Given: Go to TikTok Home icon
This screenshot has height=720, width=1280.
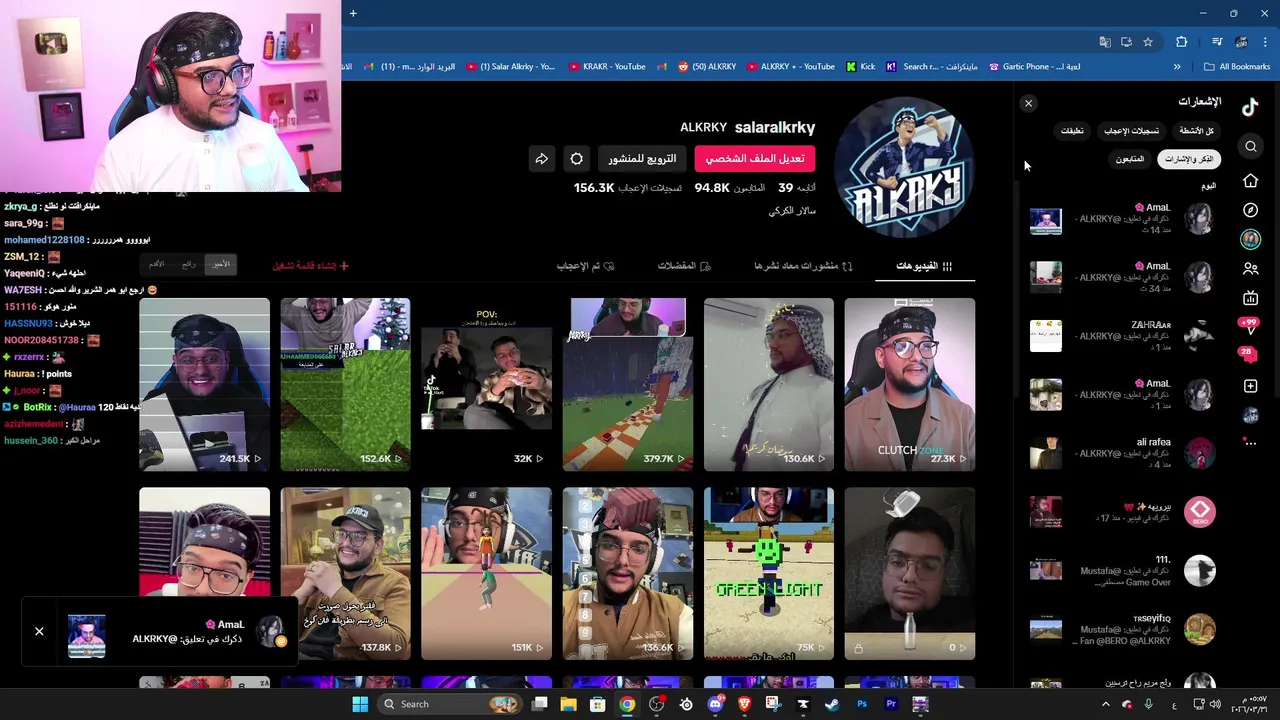Looking at the screenshot, I should pyautogui.click(x=1251, y=181).
